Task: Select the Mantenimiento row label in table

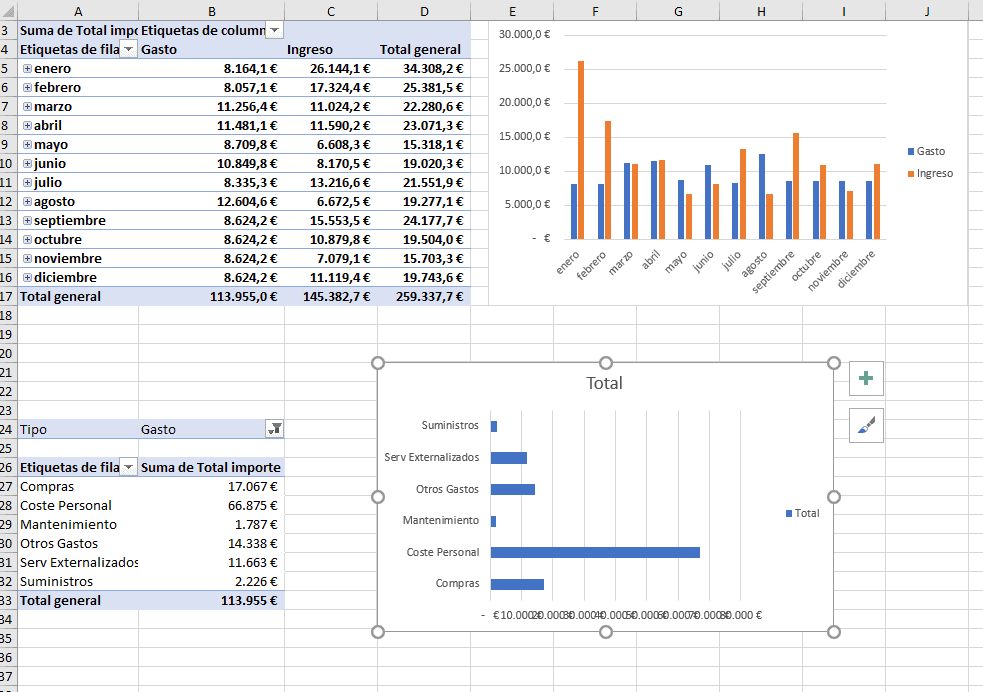Action: pyautogui.click(x=78, y=524)
